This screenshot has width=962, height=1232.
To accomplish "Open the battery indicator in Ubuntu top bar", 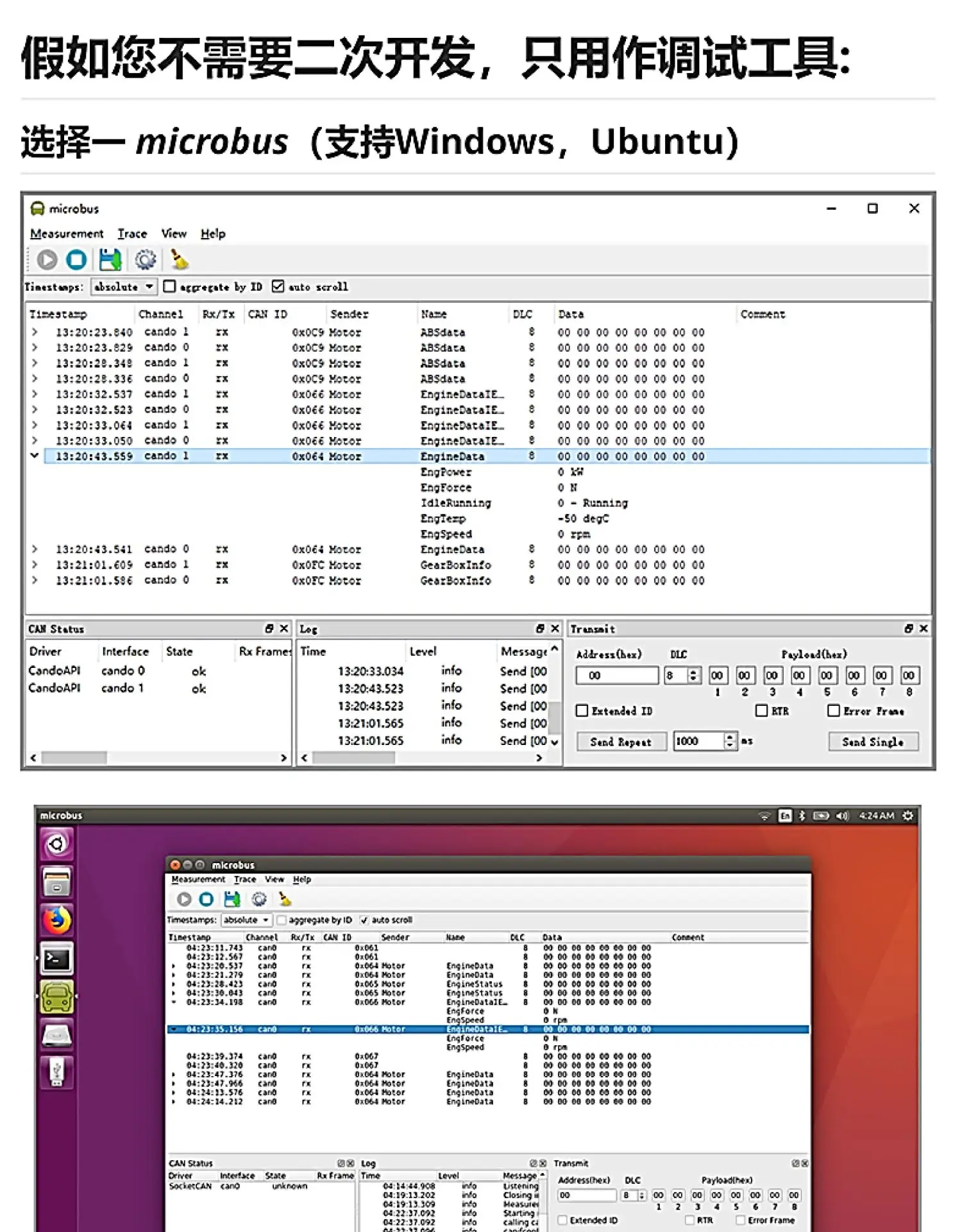I will click(x=821, y=816).
